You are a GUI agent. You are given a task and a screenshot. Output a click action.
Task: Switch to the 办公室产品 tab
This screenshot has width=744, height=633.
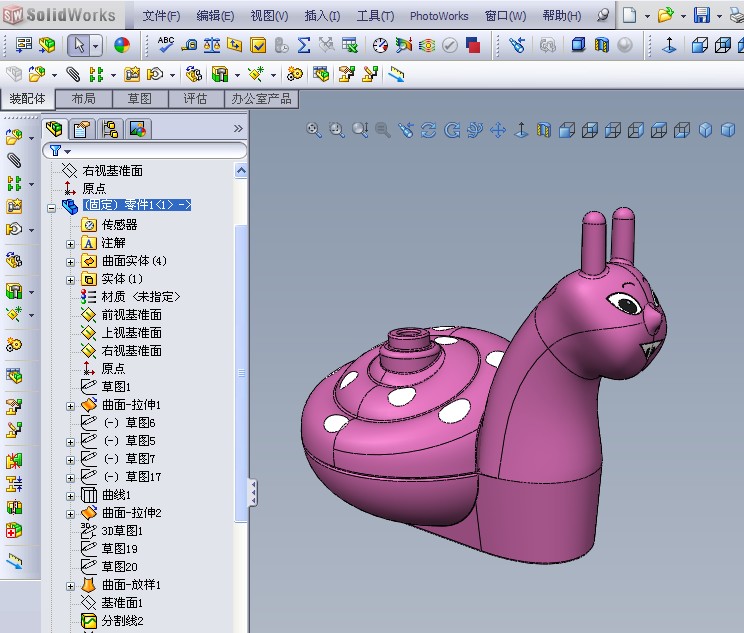(x=261, y=99)
